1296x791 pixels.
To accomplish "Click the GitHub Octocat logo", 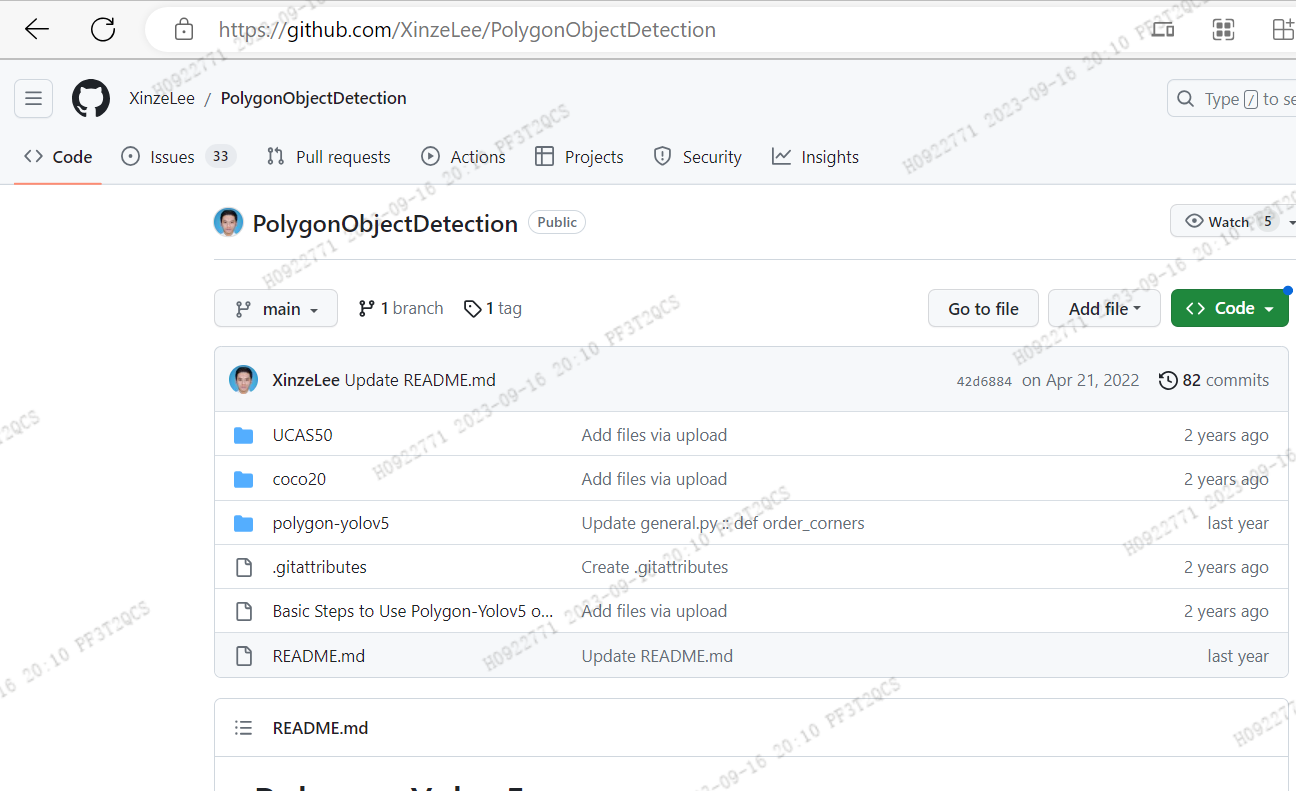I will pyautogui.click(x=91, y=98).
